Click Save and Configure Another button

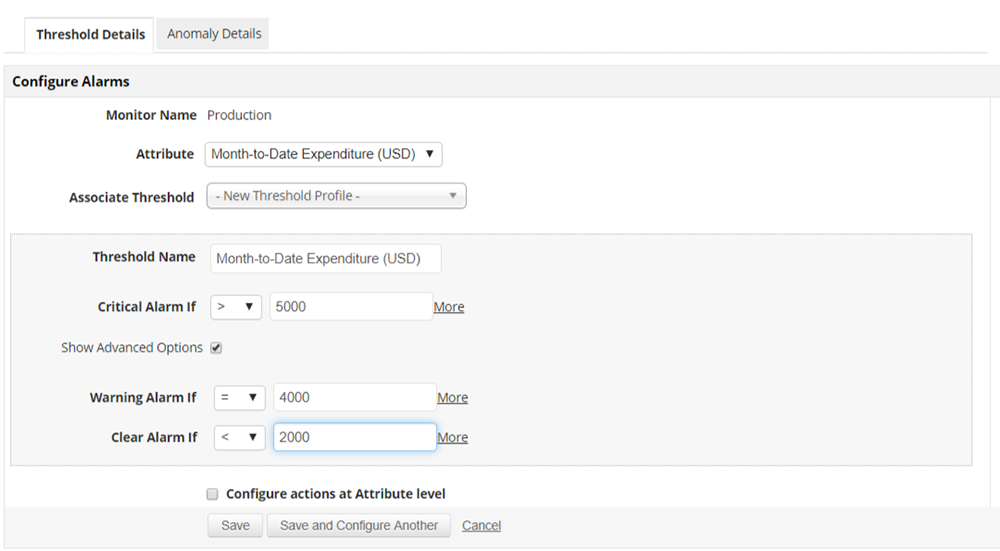pyautogui.click(x=359, y=525)
